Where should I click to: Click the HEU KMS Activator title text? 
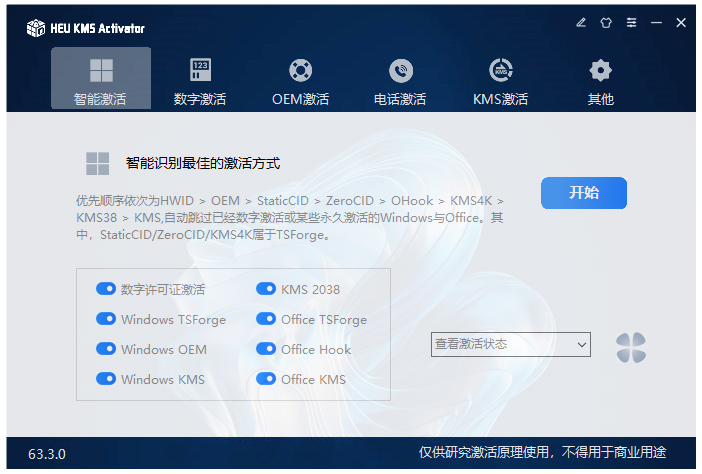(97, 29)
